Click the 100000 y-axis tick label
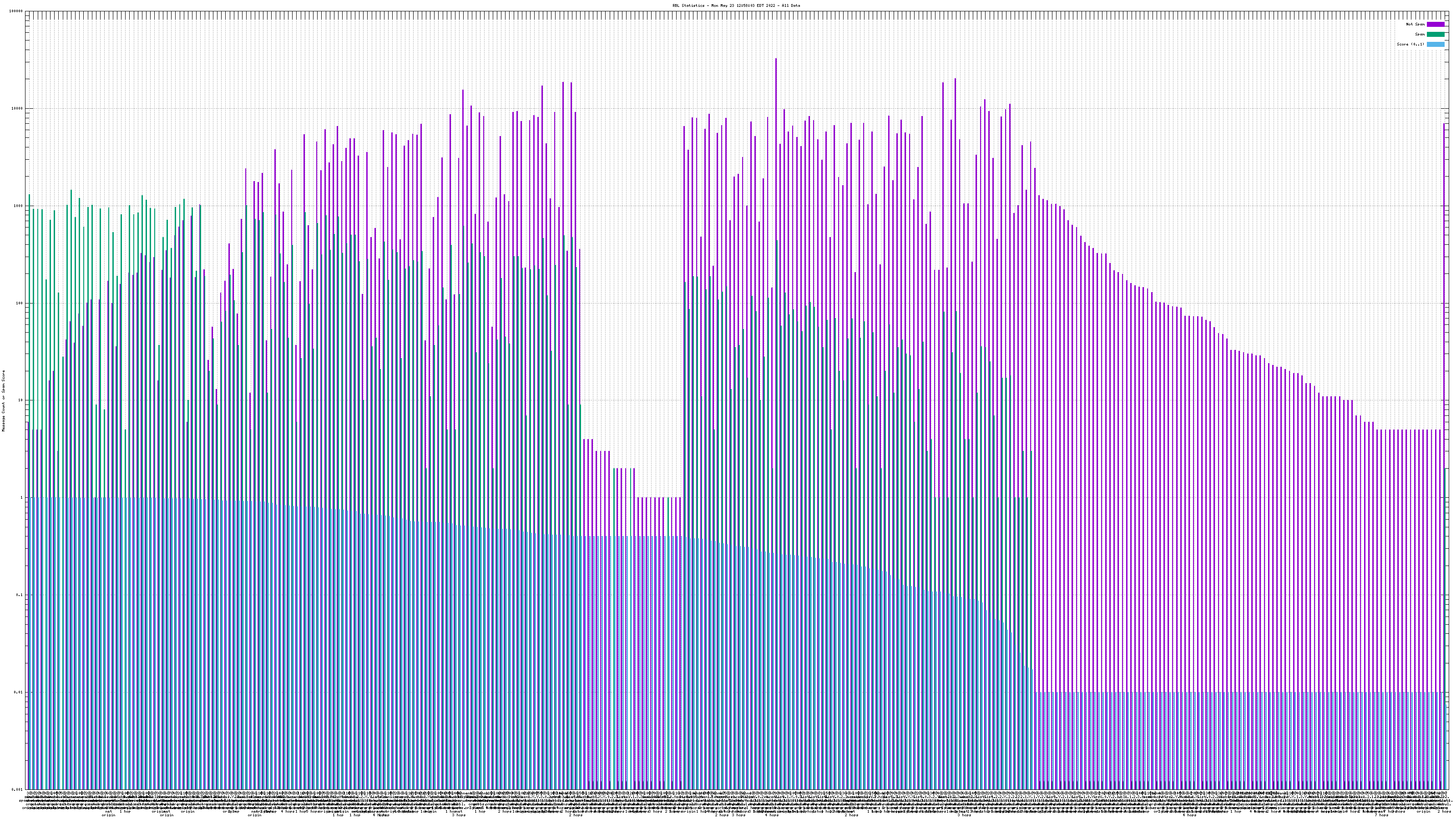 16,11
